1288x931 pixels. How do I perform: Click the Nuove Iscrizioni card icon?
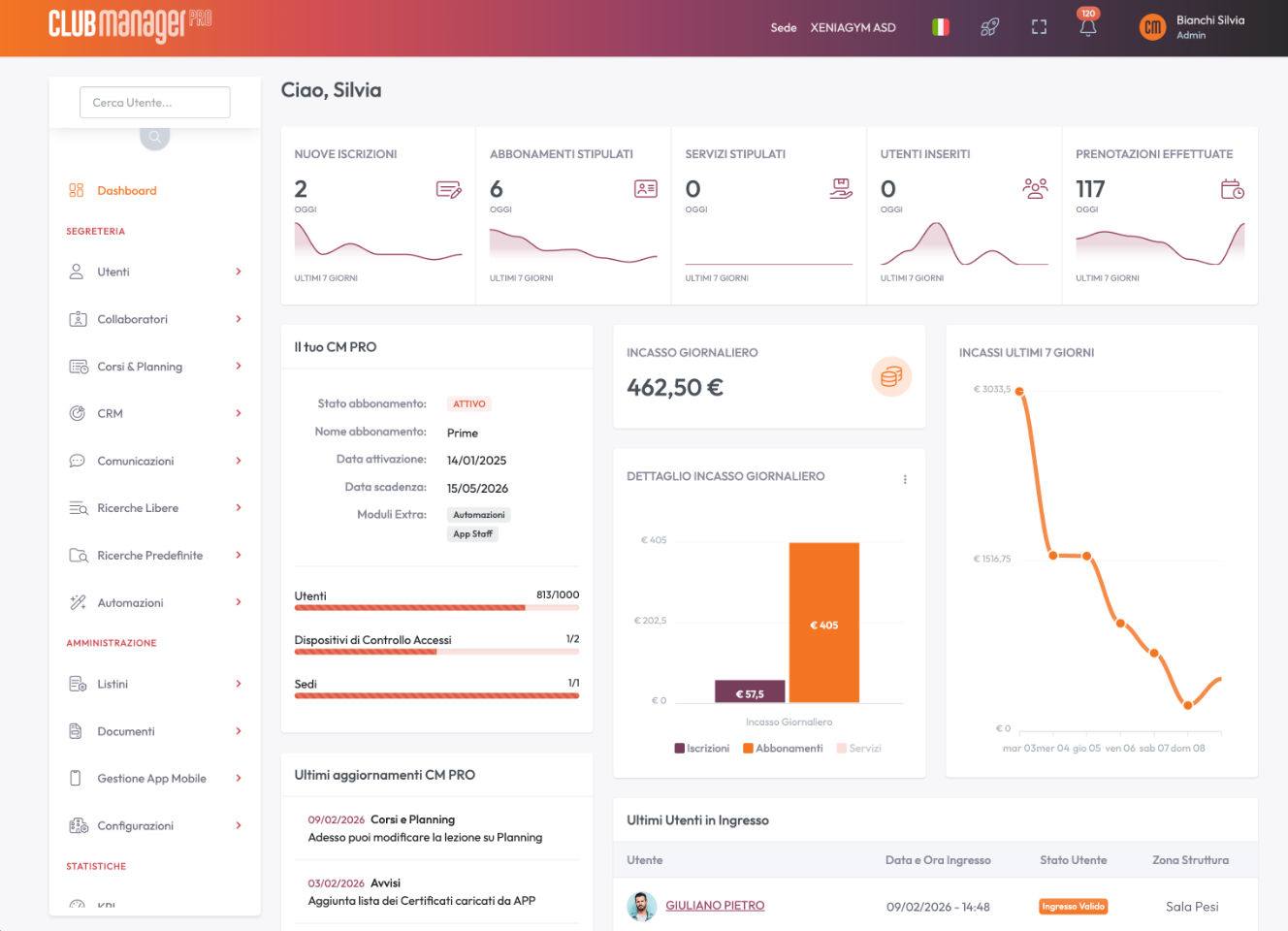(x=449, y=189)
